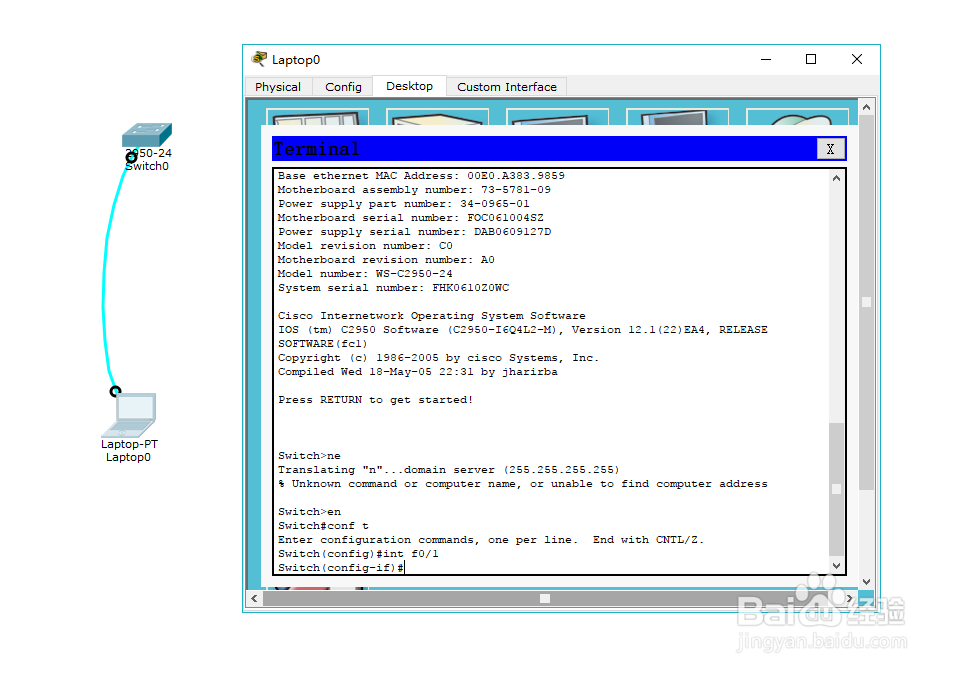This screenshot has height=674, width=960.
Task: Click the 'Translating "n"...domain server' line
Action: point(449,470)
